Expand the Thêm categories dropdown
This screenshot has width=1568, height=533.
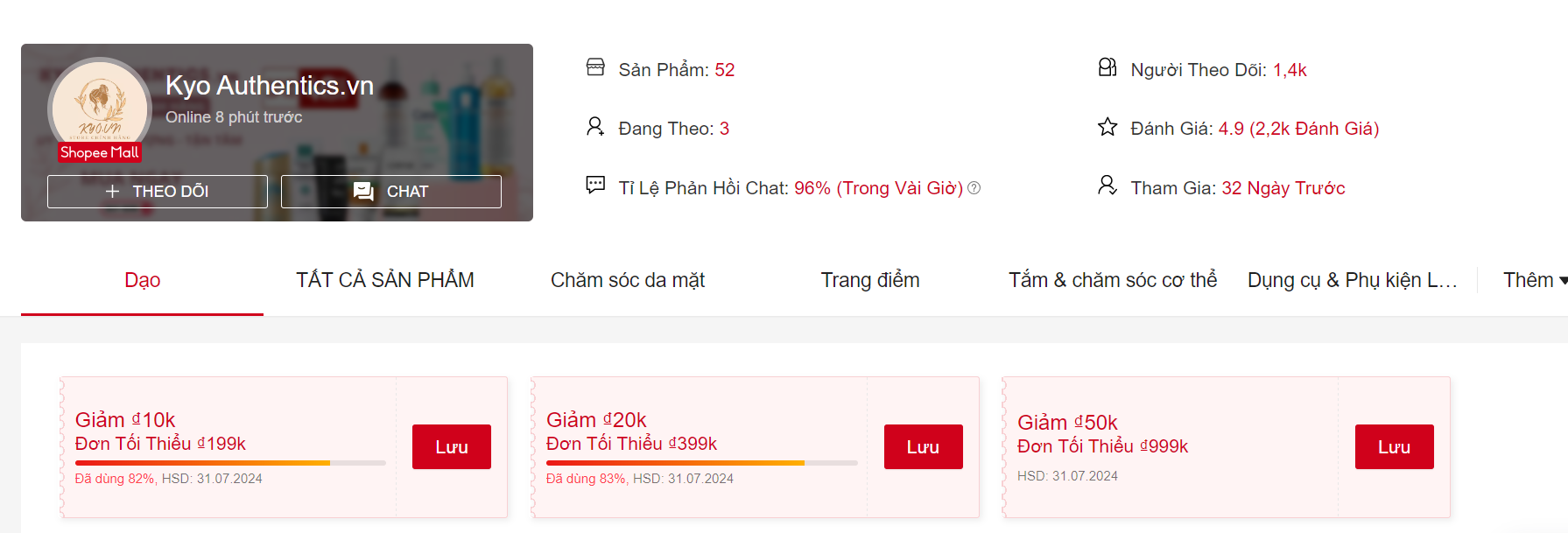click(x=1534, y=280)
